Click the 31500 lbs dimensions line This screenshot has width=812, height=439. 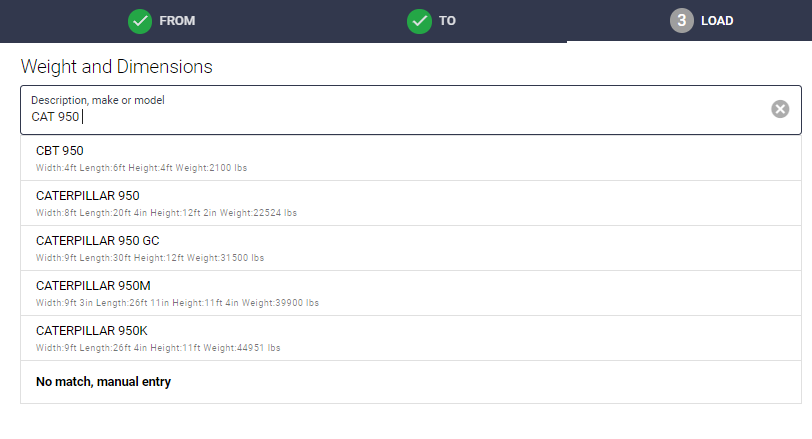click(150, 258)
